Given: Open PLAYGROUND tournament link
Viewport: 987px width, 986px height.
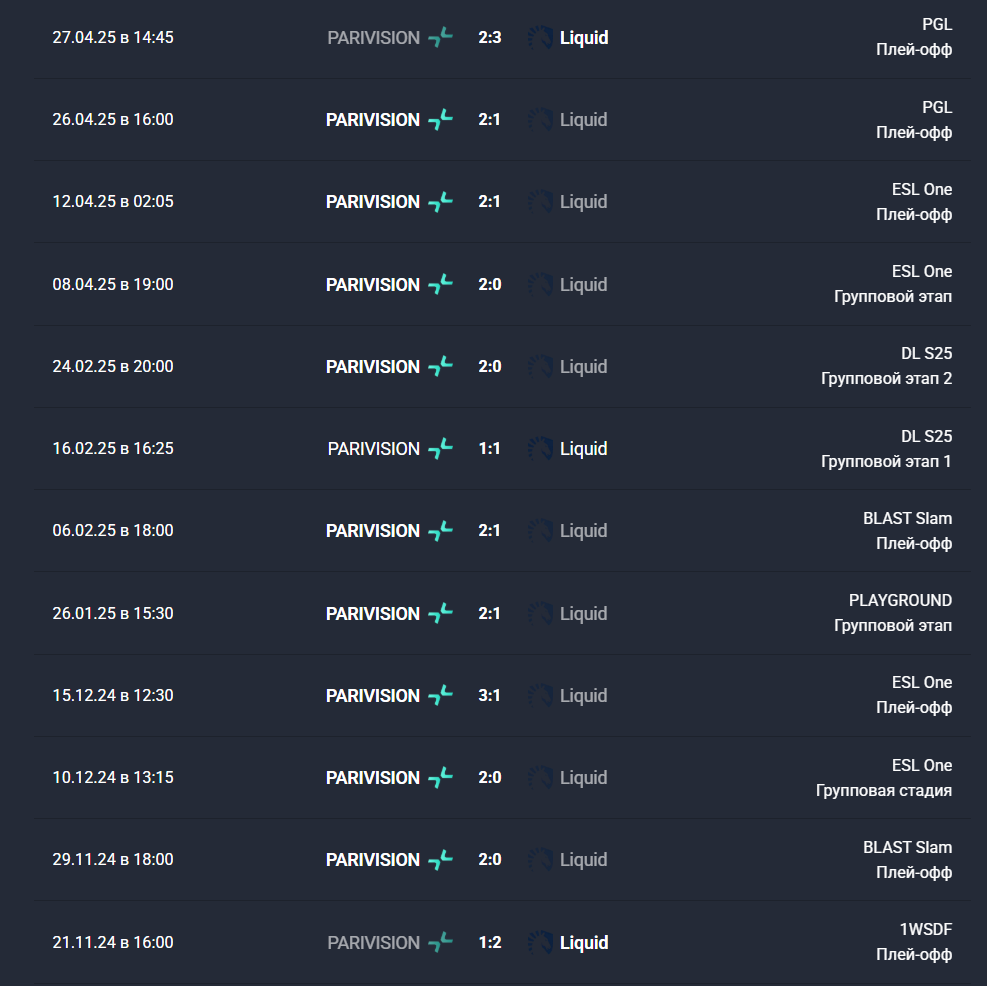Looking at the screenshot, I should 900,601.
